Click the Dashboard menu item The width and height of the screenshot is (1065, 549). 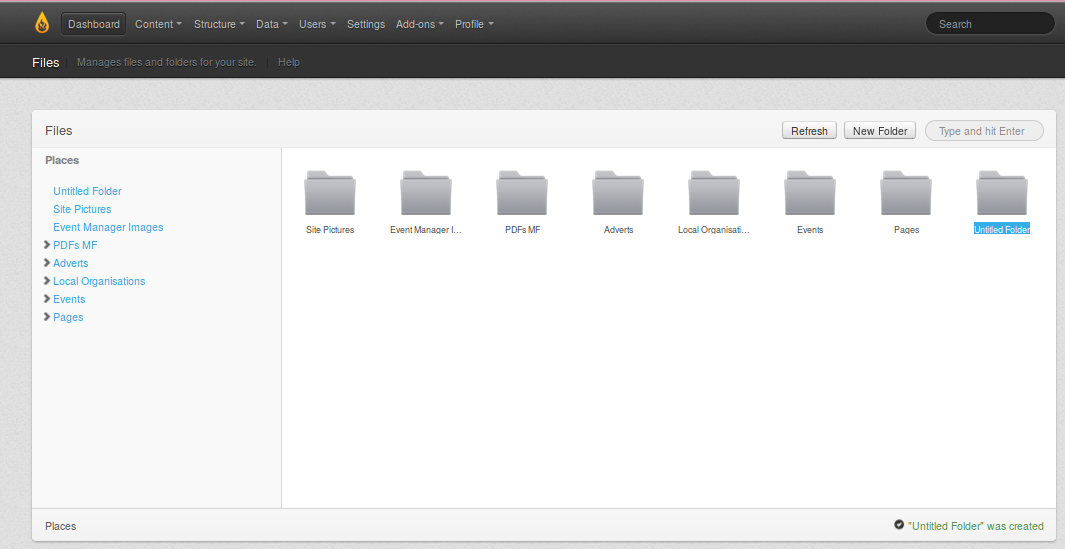94,24
